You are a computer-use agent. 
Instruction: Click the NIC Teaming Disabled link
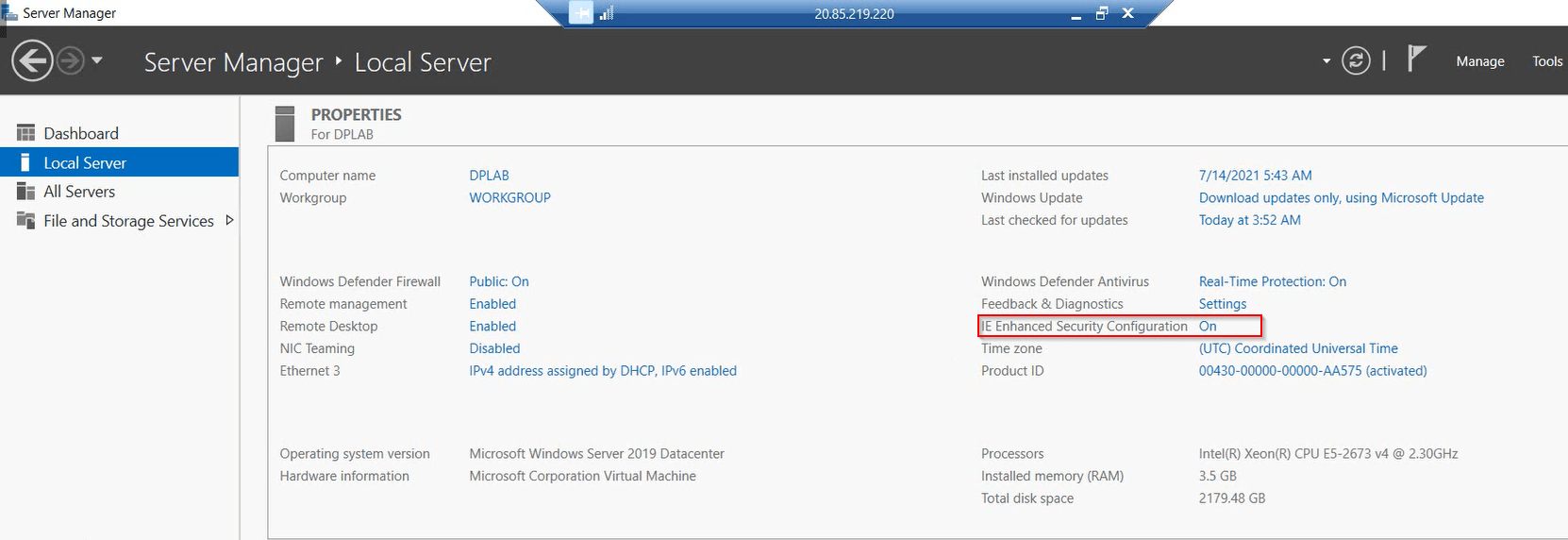tap(494, 348)
